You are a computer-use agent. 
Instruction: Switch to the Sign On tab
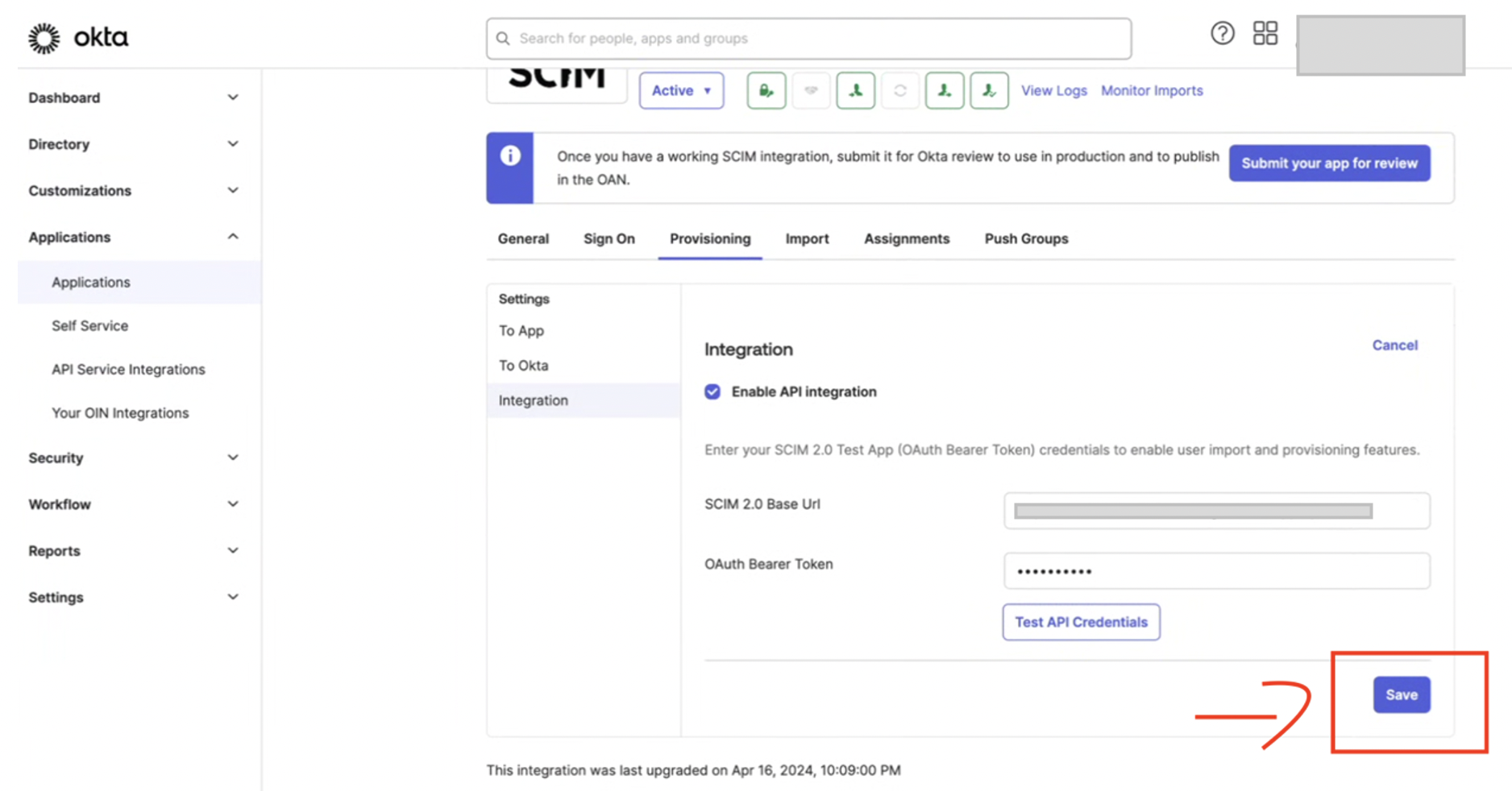[609, 238]
